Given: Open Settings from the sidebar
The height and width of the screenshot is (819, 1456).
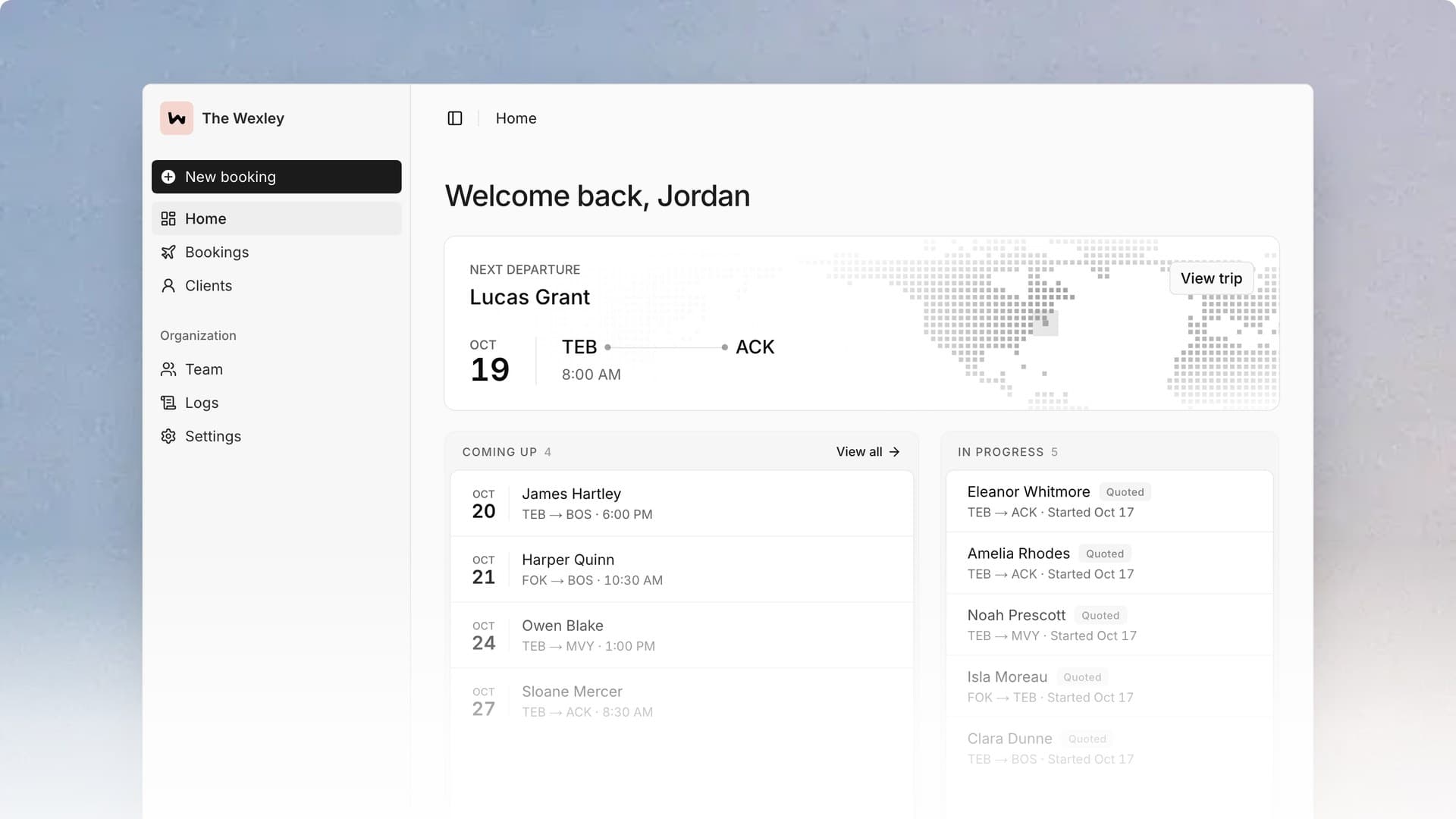Looking at the screenshot, I should pyautogui.click(x=276, y=436).
